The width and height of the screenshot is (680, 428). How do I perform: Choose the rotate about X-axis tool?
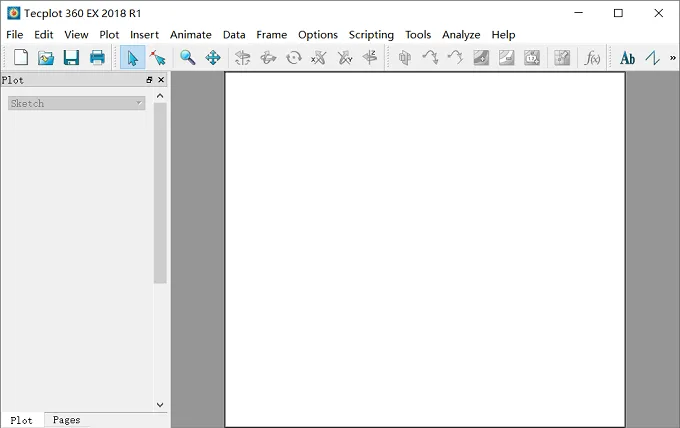coord(319,57)
